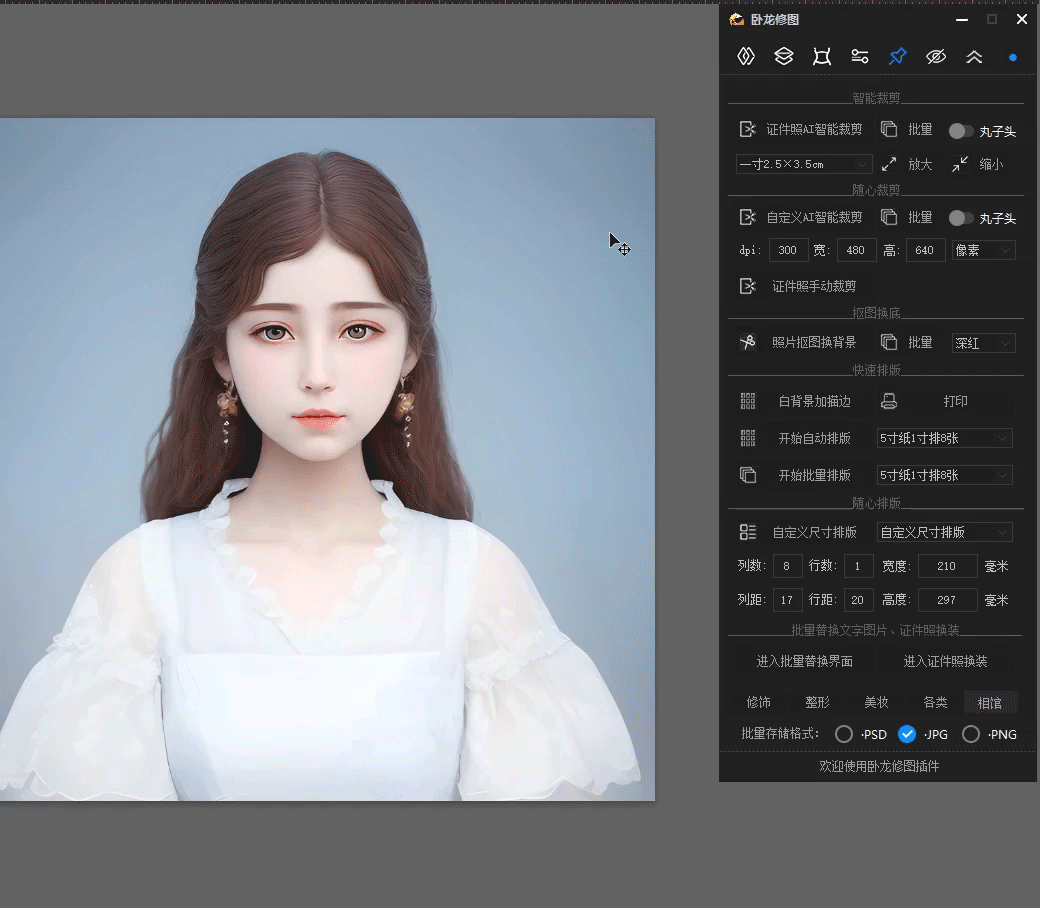This screenshot has height=908, width=1040.
Task: Select the pin icon in the top toolbar
Action: 897,56
